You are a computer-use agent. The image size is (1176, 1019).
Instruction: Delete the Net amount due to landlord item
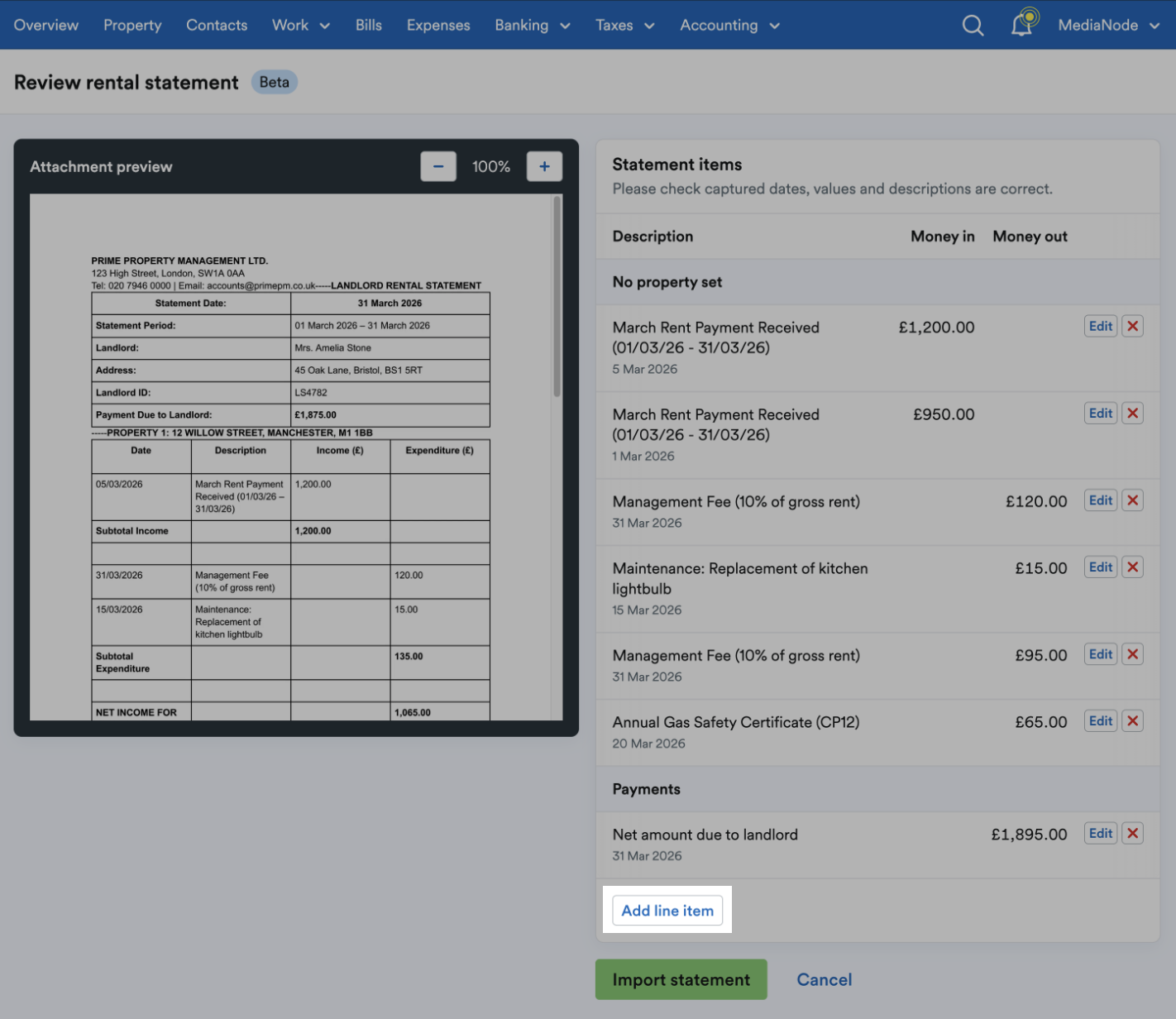1133,833
